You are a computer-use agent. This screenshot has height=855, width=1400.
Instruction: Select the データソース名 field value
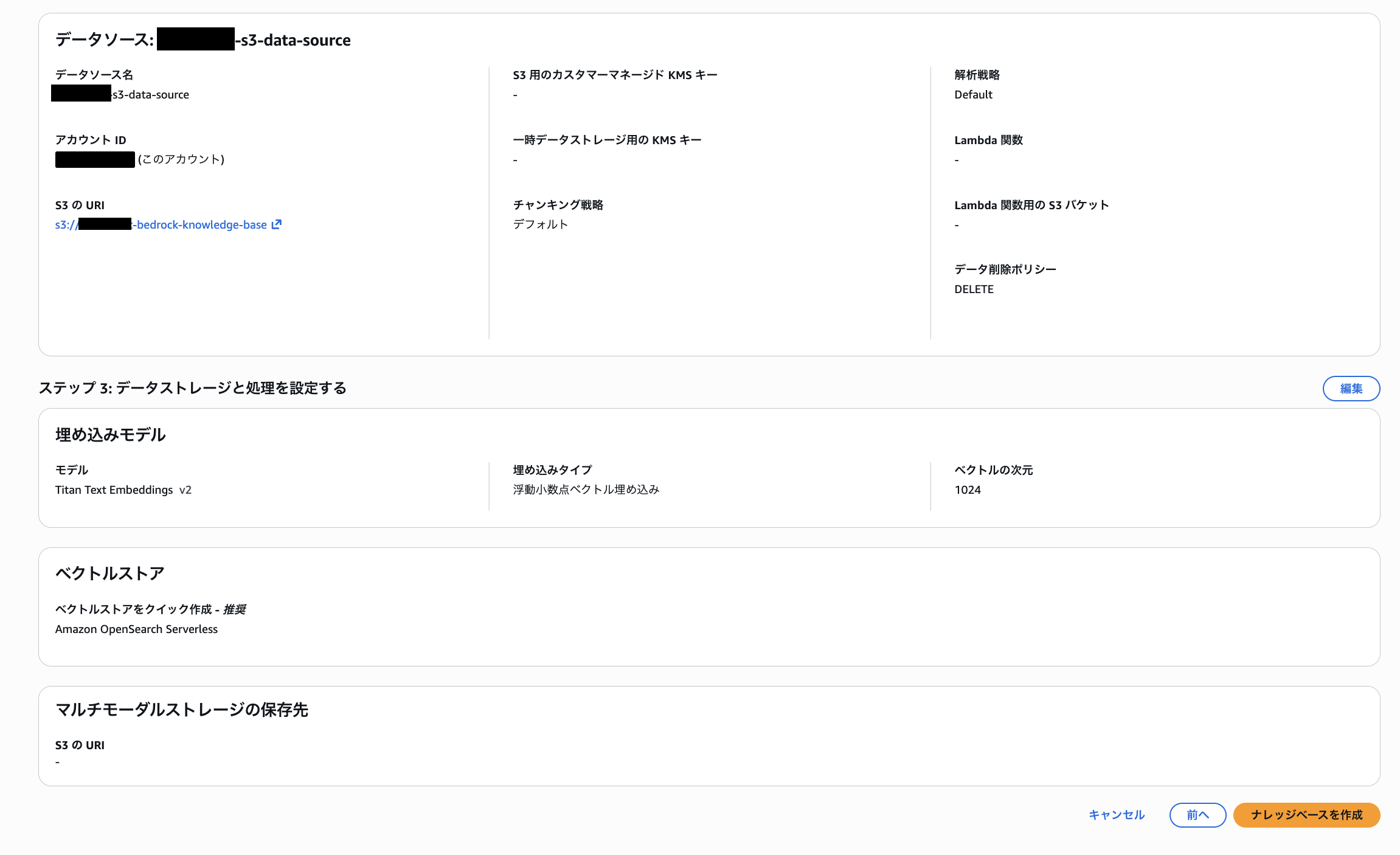(x=121, y=94)
